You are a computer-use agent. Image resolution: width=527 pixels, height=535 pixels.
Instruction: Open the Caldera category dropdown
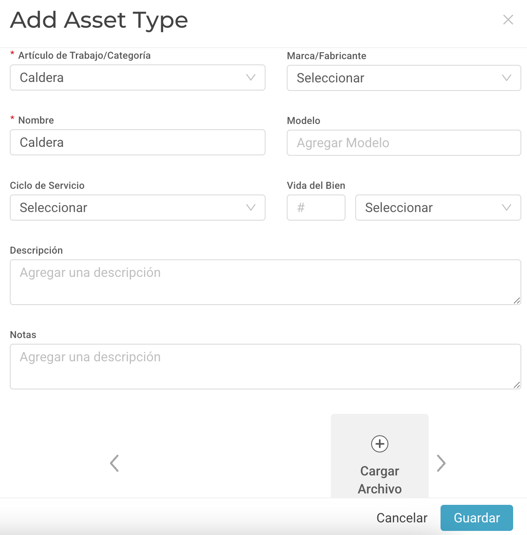137,77
